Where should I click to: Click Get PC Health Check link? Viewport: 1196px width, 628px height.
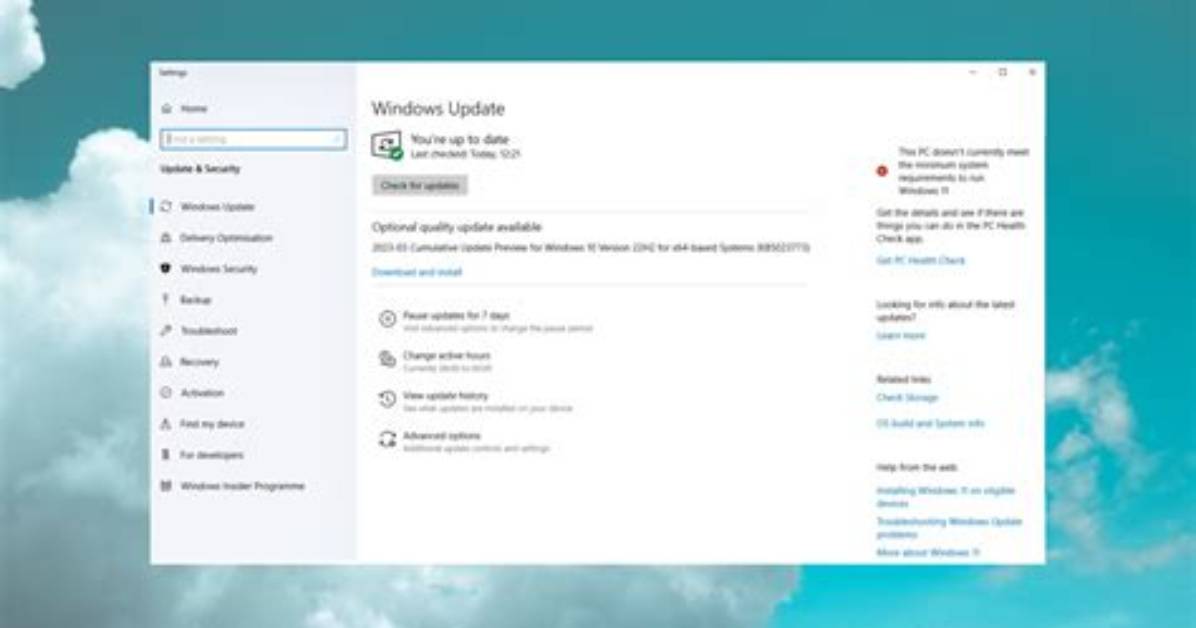[921, 260]
